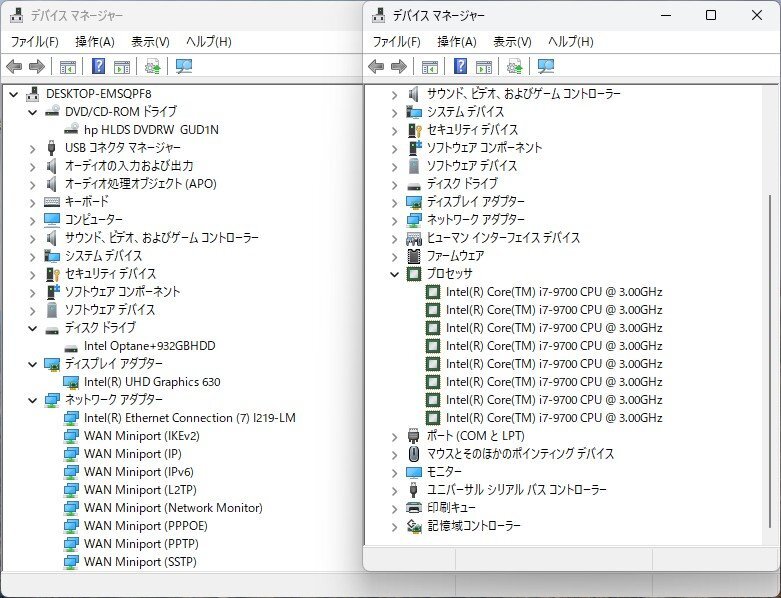This screenshot has height=598, width=781.
Task: Maximize the right Device Manager window
Action: 711,15
